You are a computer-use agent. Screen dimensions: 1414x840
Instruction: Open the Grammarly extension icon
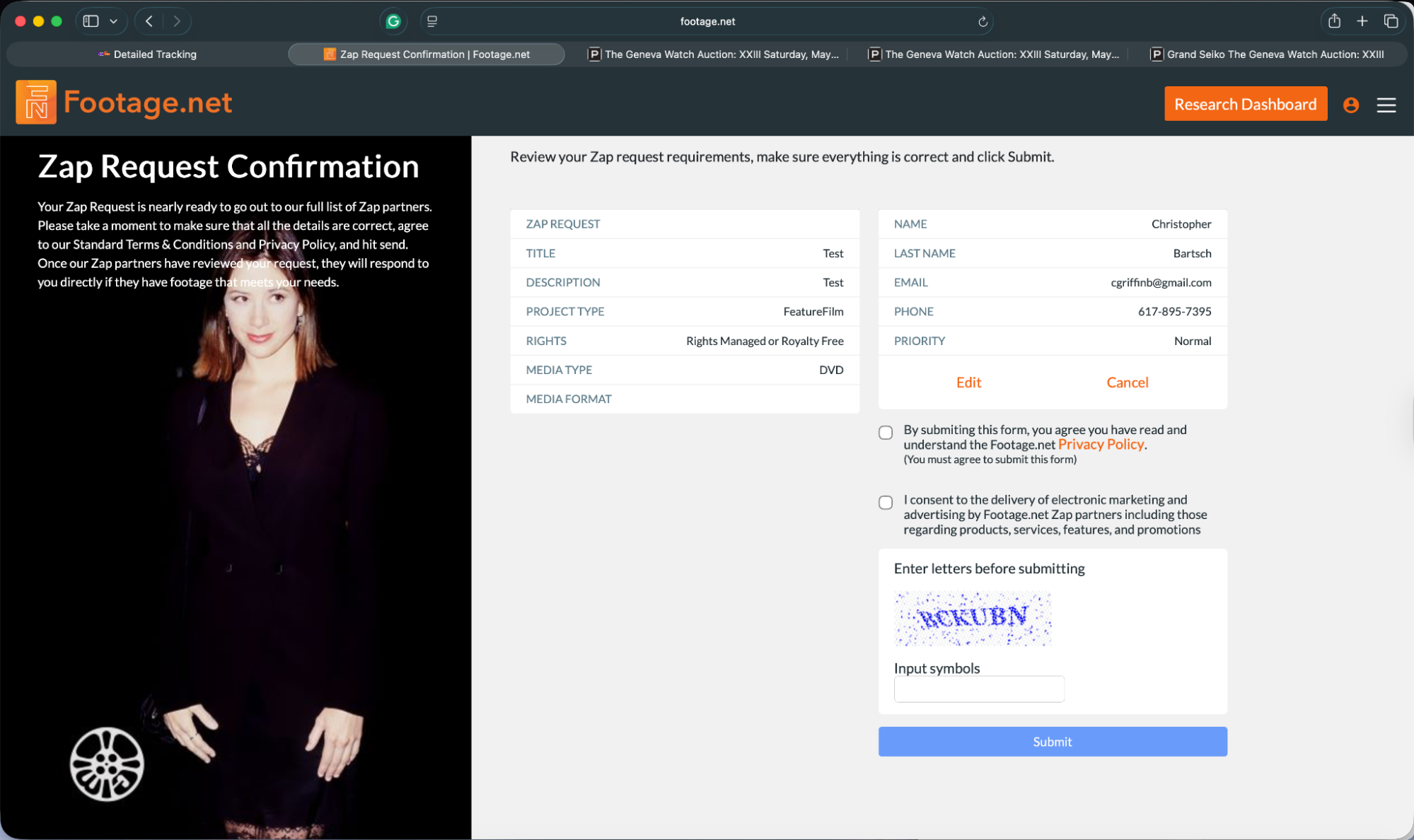[x=393, y=21]
